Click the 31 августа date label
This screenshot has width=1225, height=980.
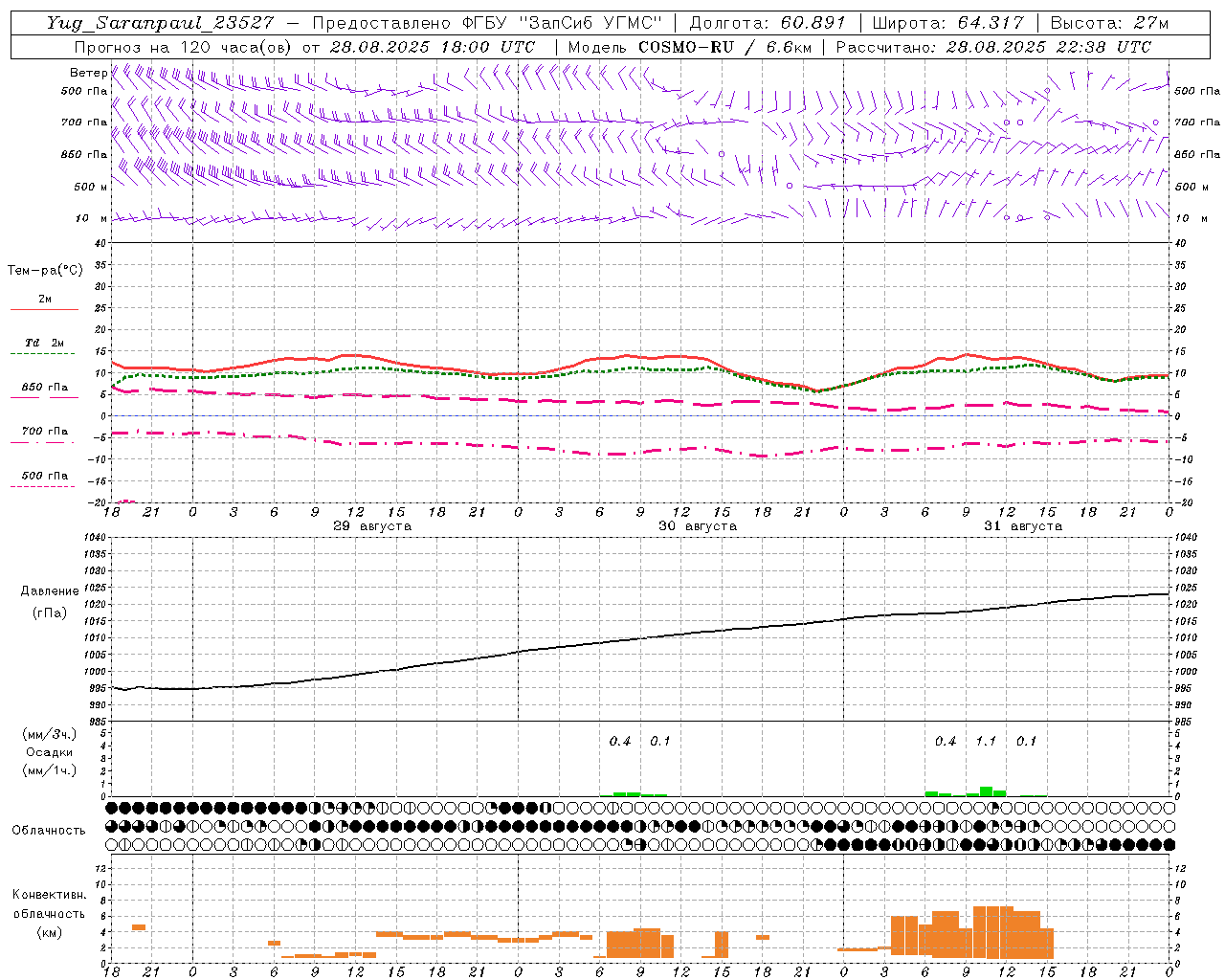[x=1023, y=526]
